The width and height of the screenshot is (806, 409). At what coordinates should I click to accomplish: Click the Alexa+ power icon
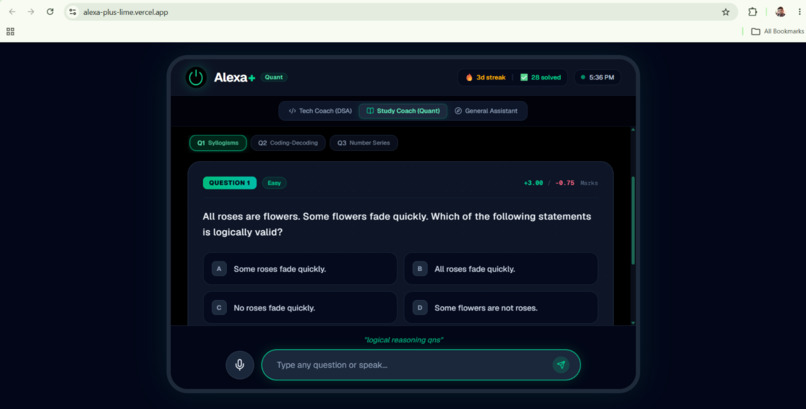coord(196,78)
